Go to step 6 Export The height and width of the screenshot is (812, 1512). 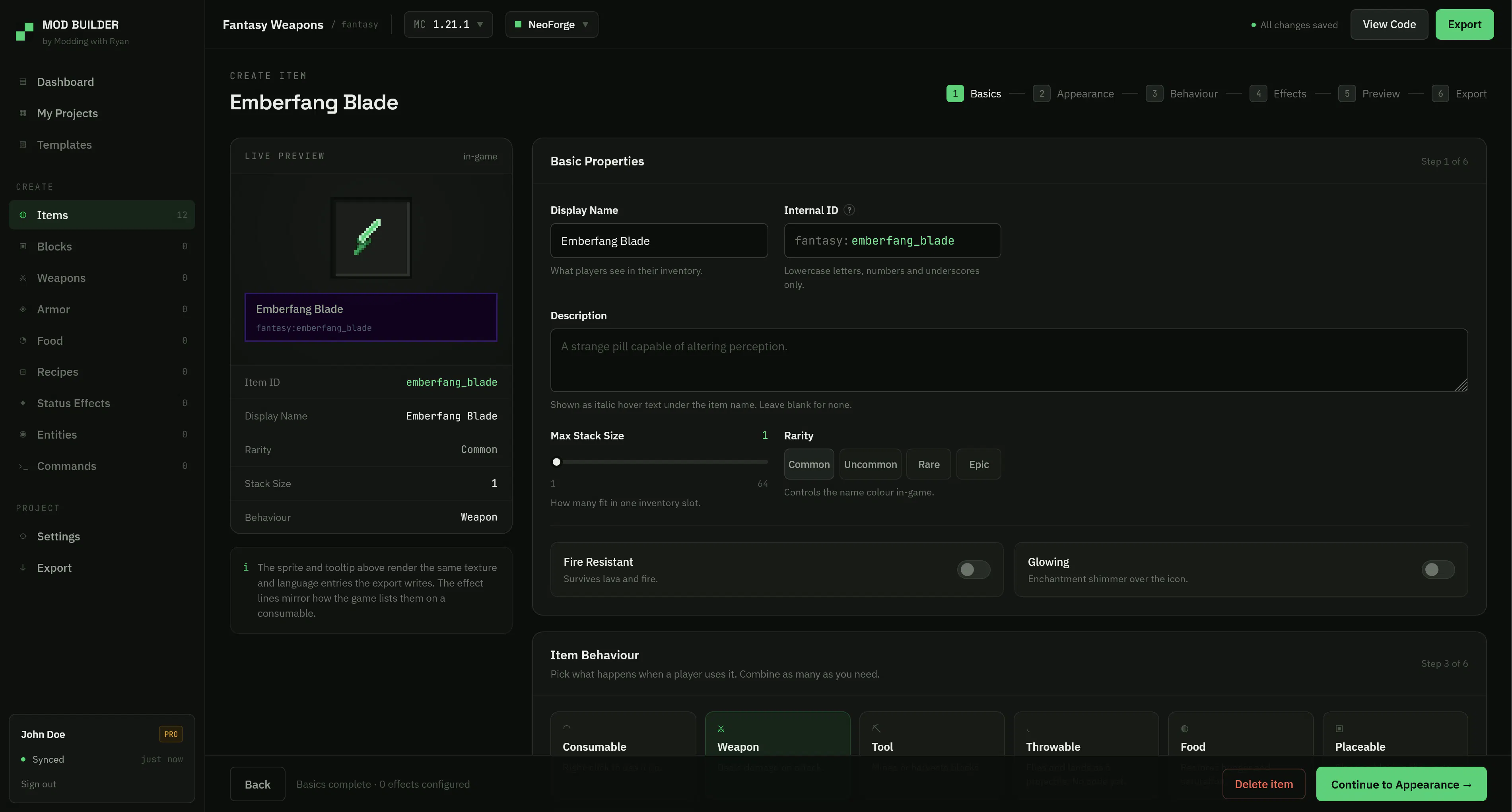[x=1459, y=93]
